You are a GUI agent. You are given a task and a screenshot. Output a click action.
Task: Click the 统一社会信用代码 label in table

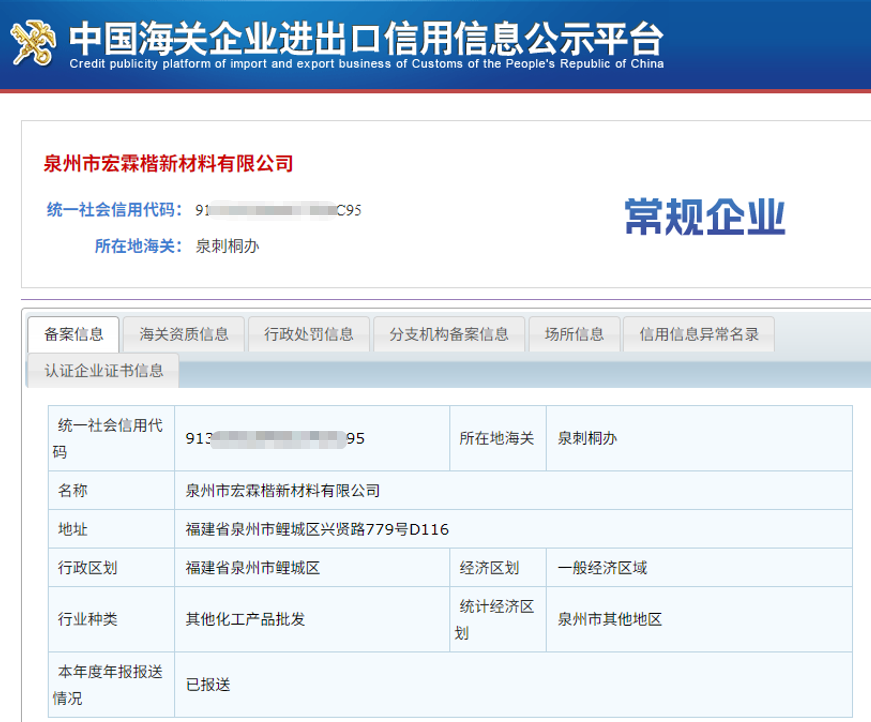click(108, 438)
